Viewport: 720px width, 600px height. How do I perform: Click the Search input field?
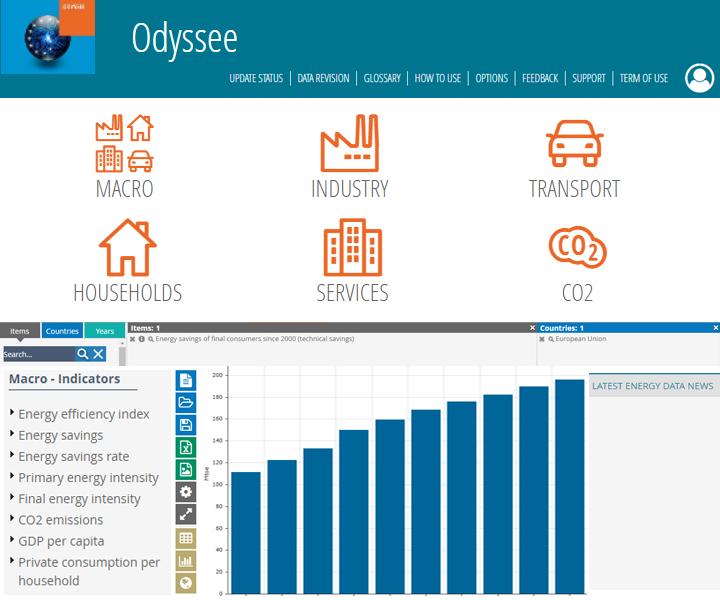click(38, 354)
